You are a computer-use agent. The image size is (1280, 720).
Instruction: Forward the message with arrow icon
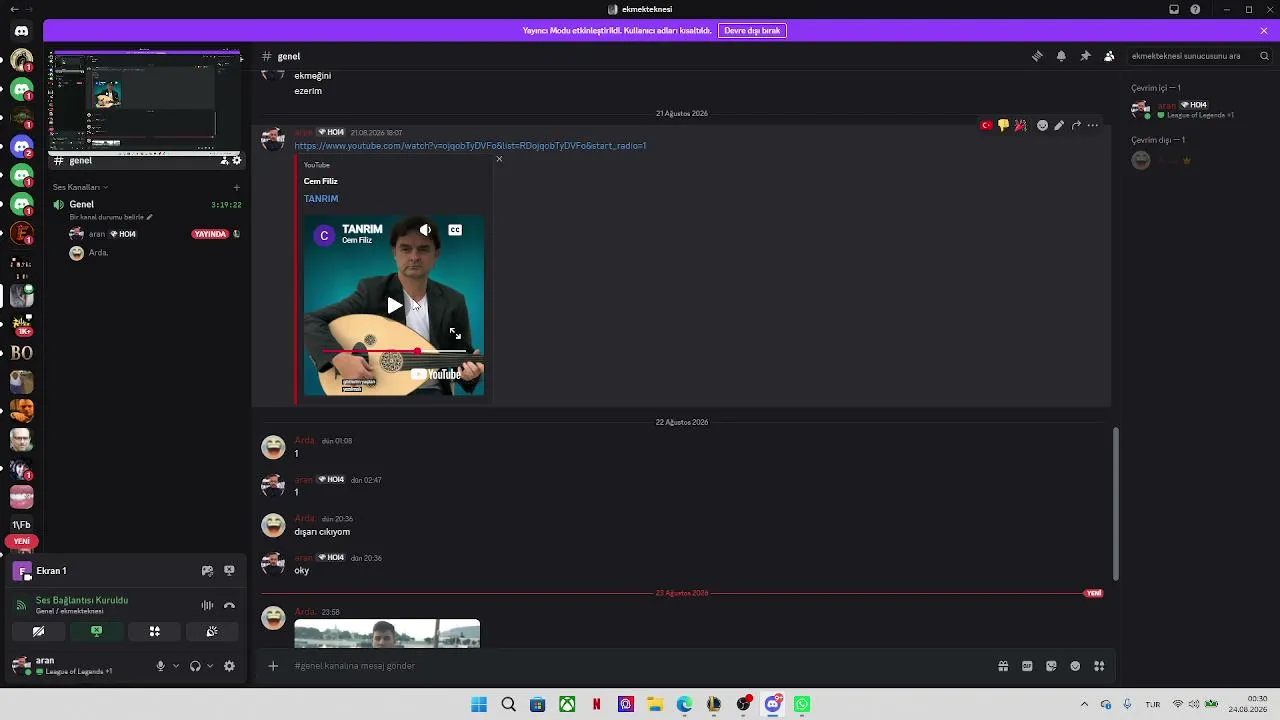[x=1076, y=125]
